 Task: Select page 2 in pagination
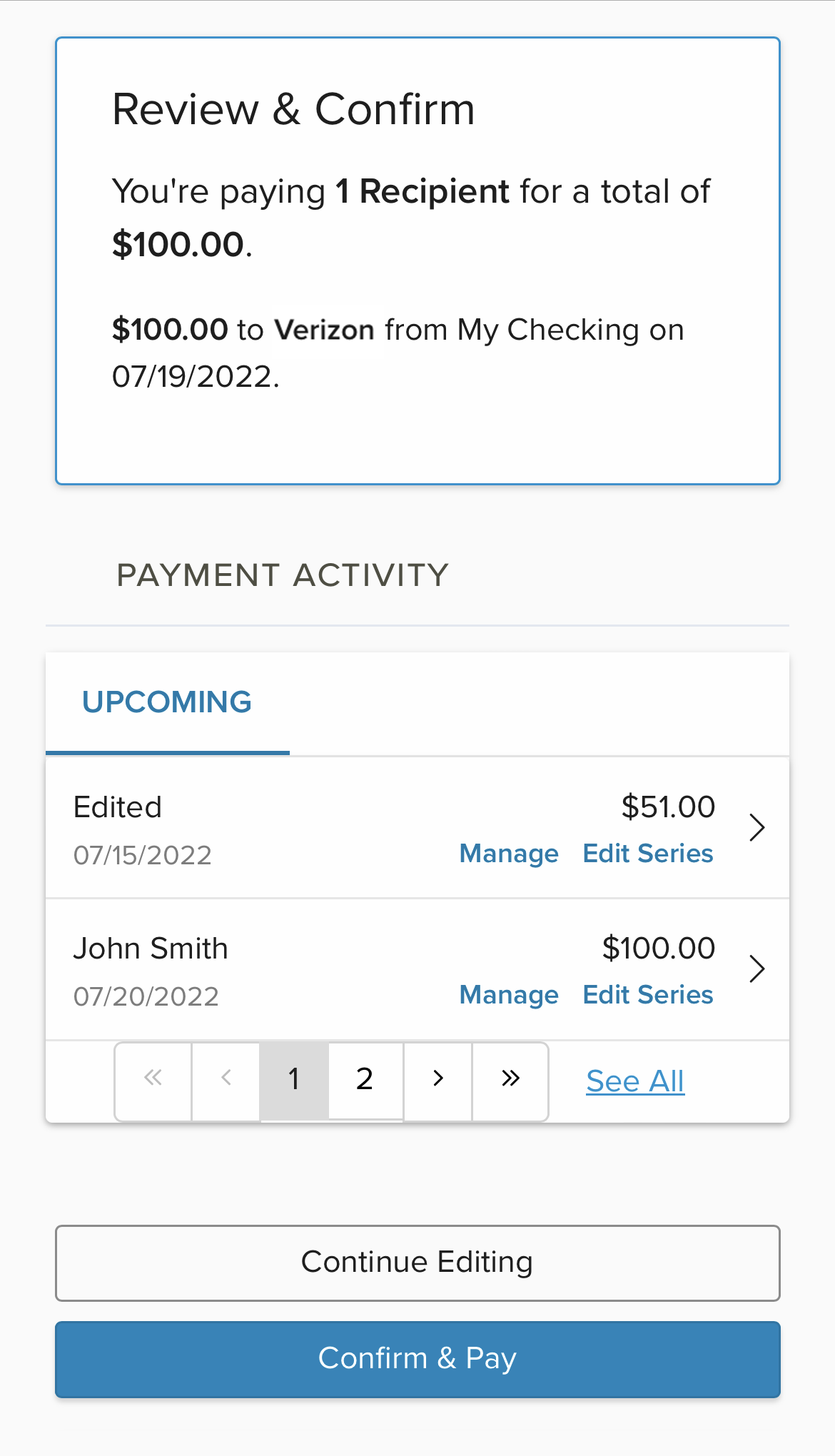(x=365, y=1079)
